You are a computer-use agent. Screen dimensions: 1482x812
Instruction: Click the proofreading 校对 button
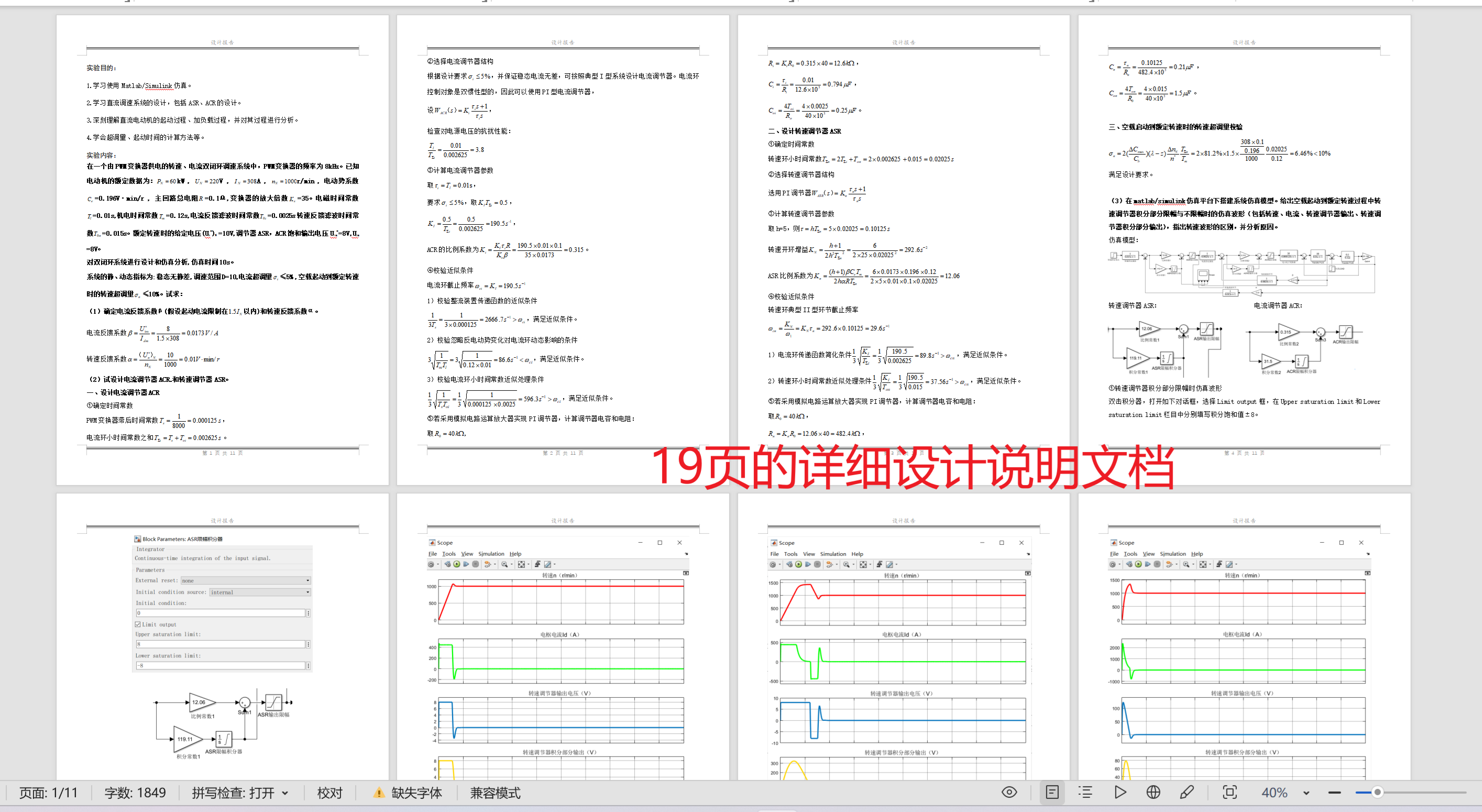tap(330, 793)
